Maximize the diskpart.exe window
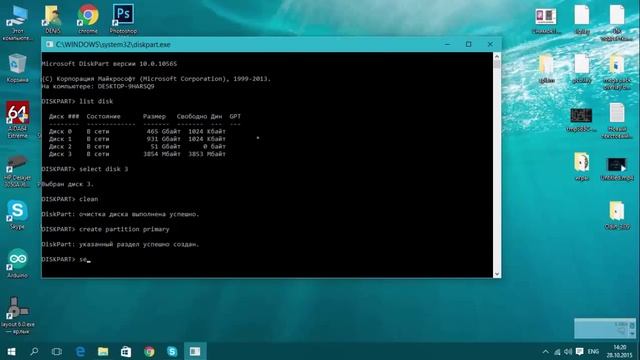This screenshot has height=360, width=640. 469,44
